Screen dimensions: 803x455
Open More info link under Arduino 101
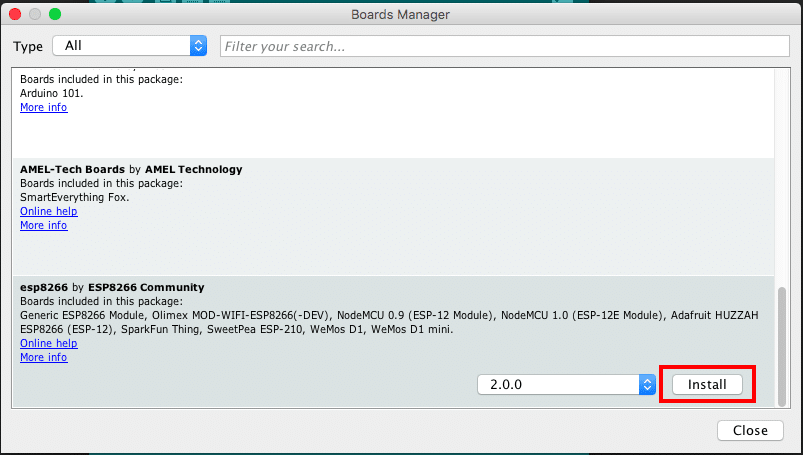(43, 107)
